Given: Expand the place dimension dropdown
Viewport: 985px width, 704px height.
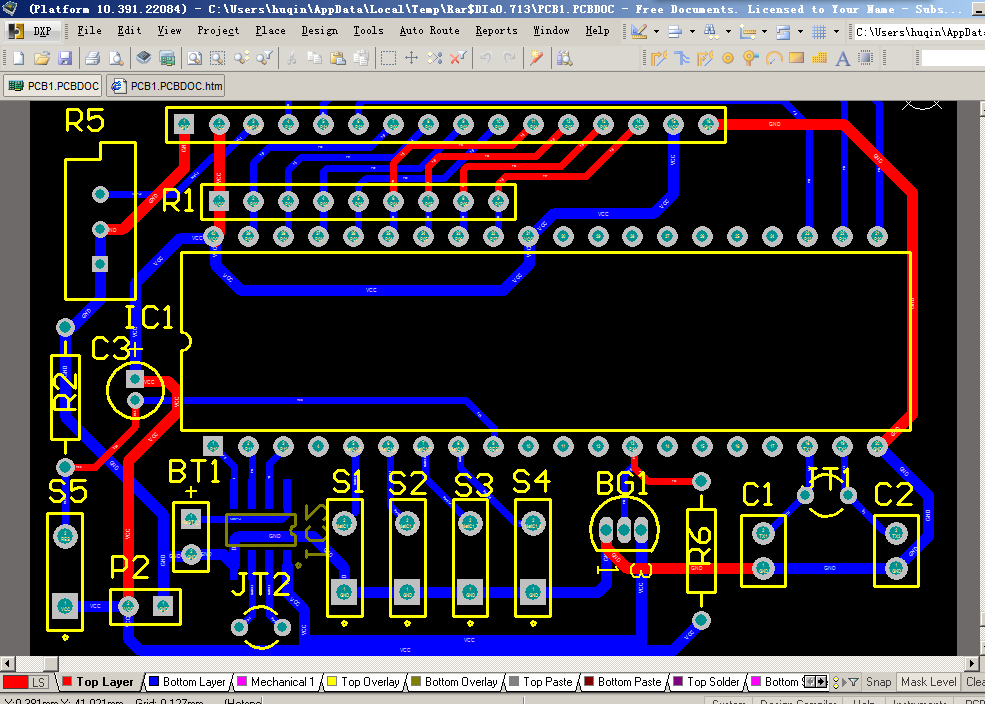Looking at the screenshot, I should (x=765, y=31).
